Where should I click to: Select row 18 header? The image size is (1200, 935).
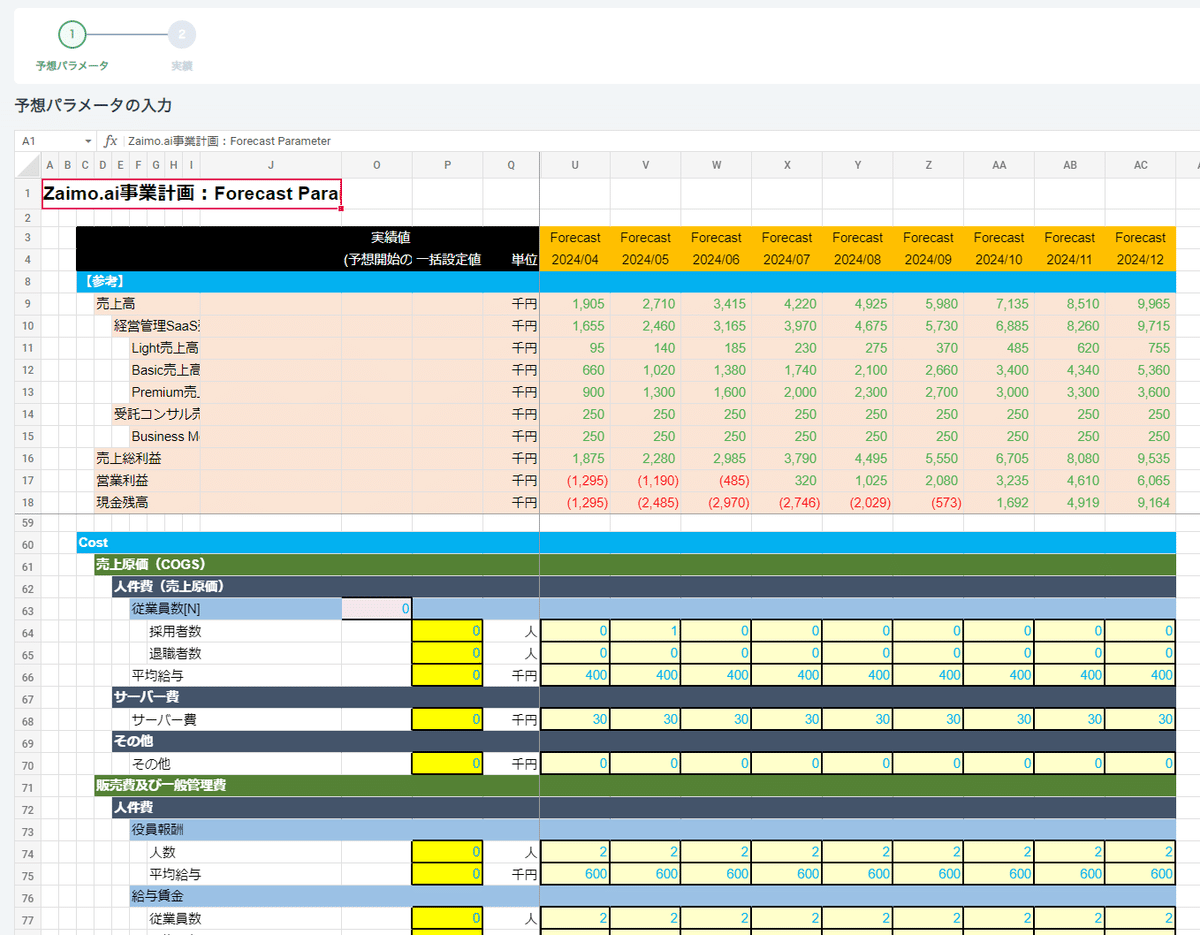[28, 502]
